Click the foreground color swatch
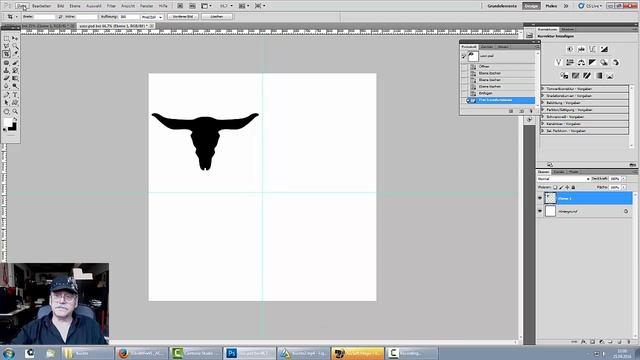640x360 pixels. [8, 122]
